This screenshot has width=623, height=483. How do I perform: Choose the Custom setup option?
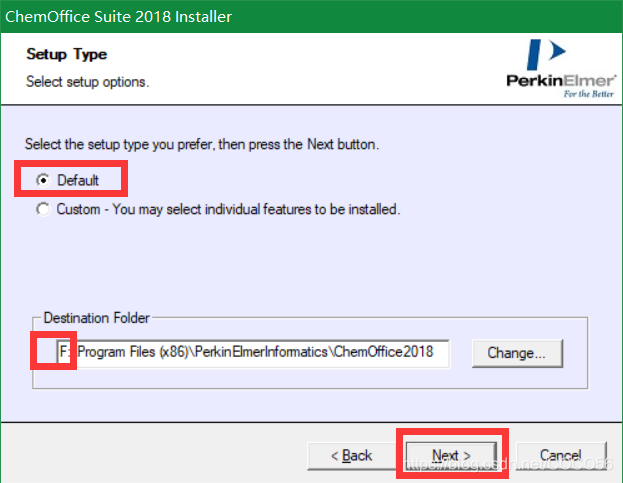43,209
